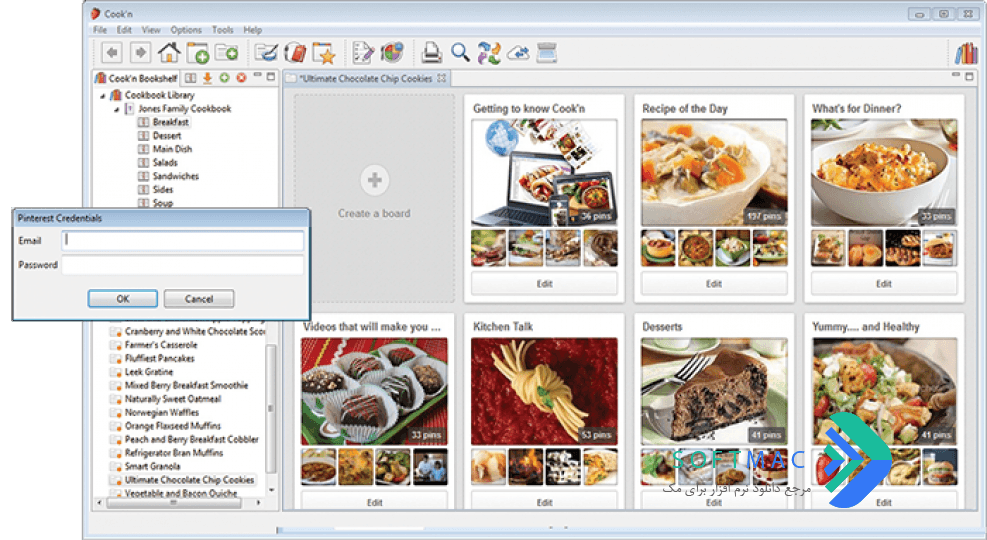The width and height of the screenshot is (987, 540).
Task: Open the Yummy.... and Healthy board image
Action: click(884, 391)
